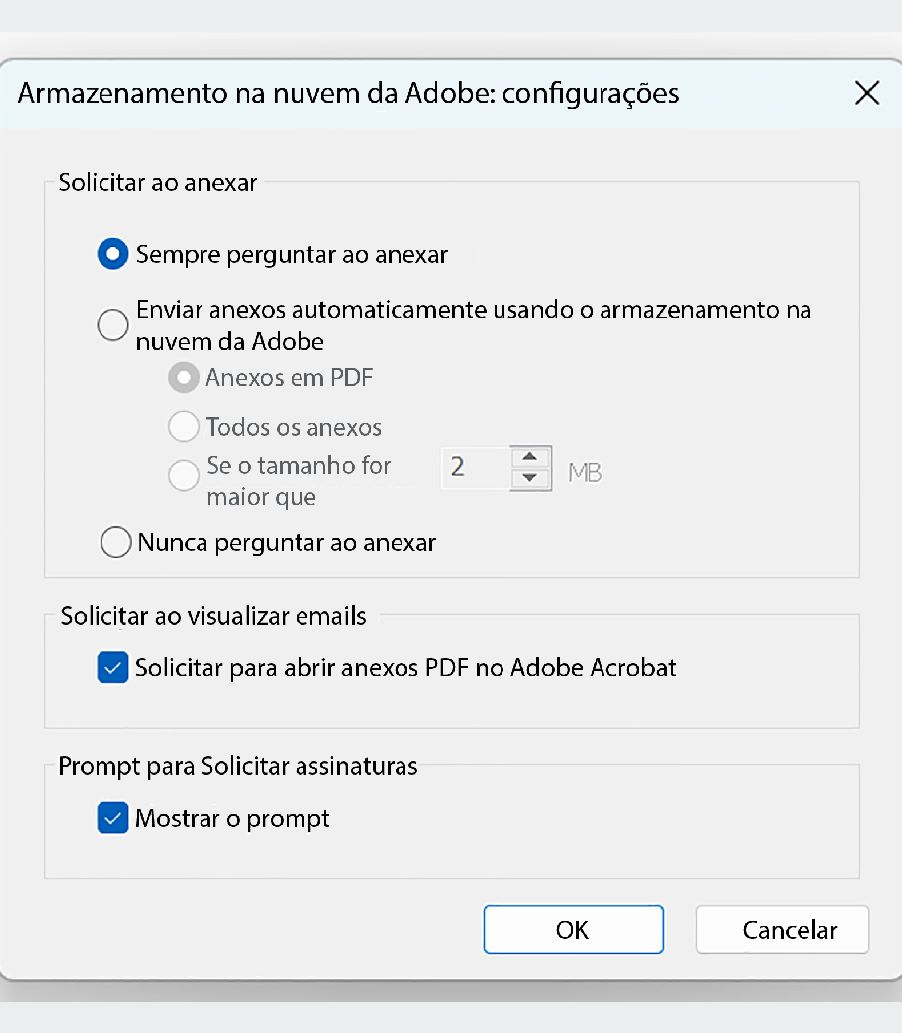
Task: Click the "Solicitar ao anexar" section header
Action: (157, 182)
